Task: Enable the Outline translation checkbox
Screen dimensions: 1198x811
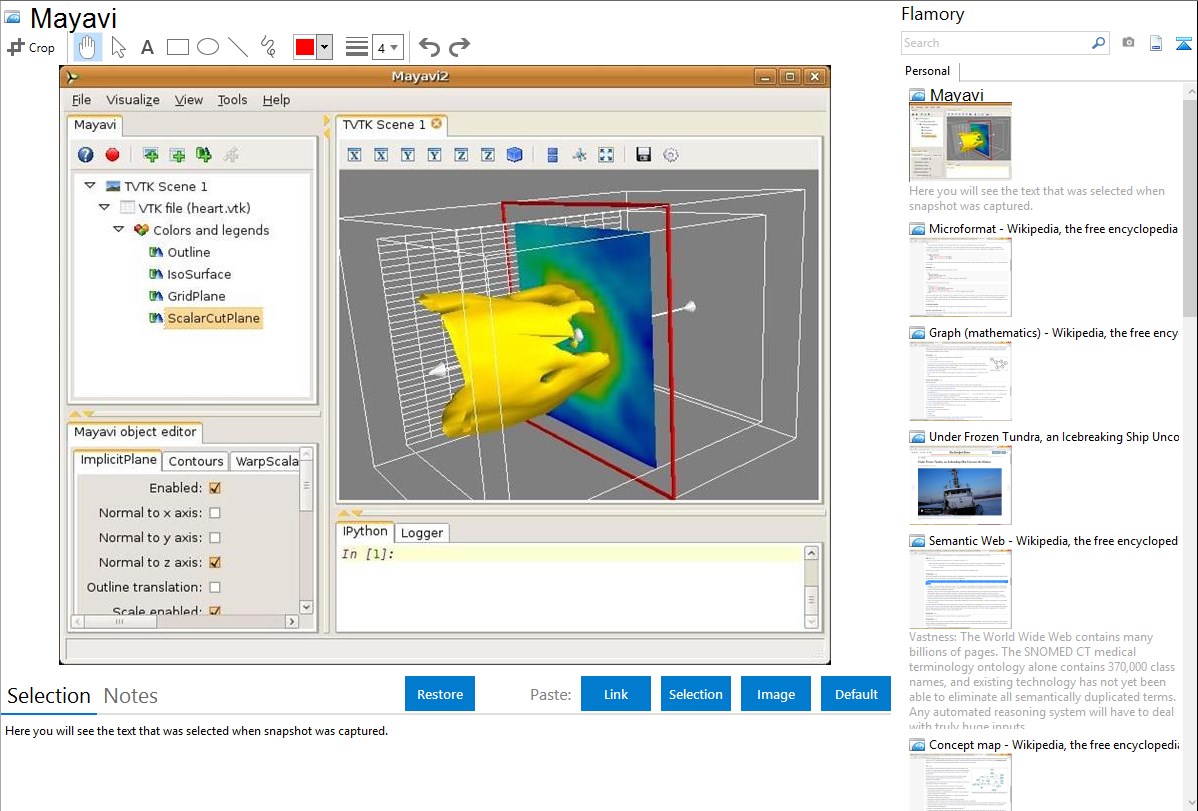Action: coord(215,587)
